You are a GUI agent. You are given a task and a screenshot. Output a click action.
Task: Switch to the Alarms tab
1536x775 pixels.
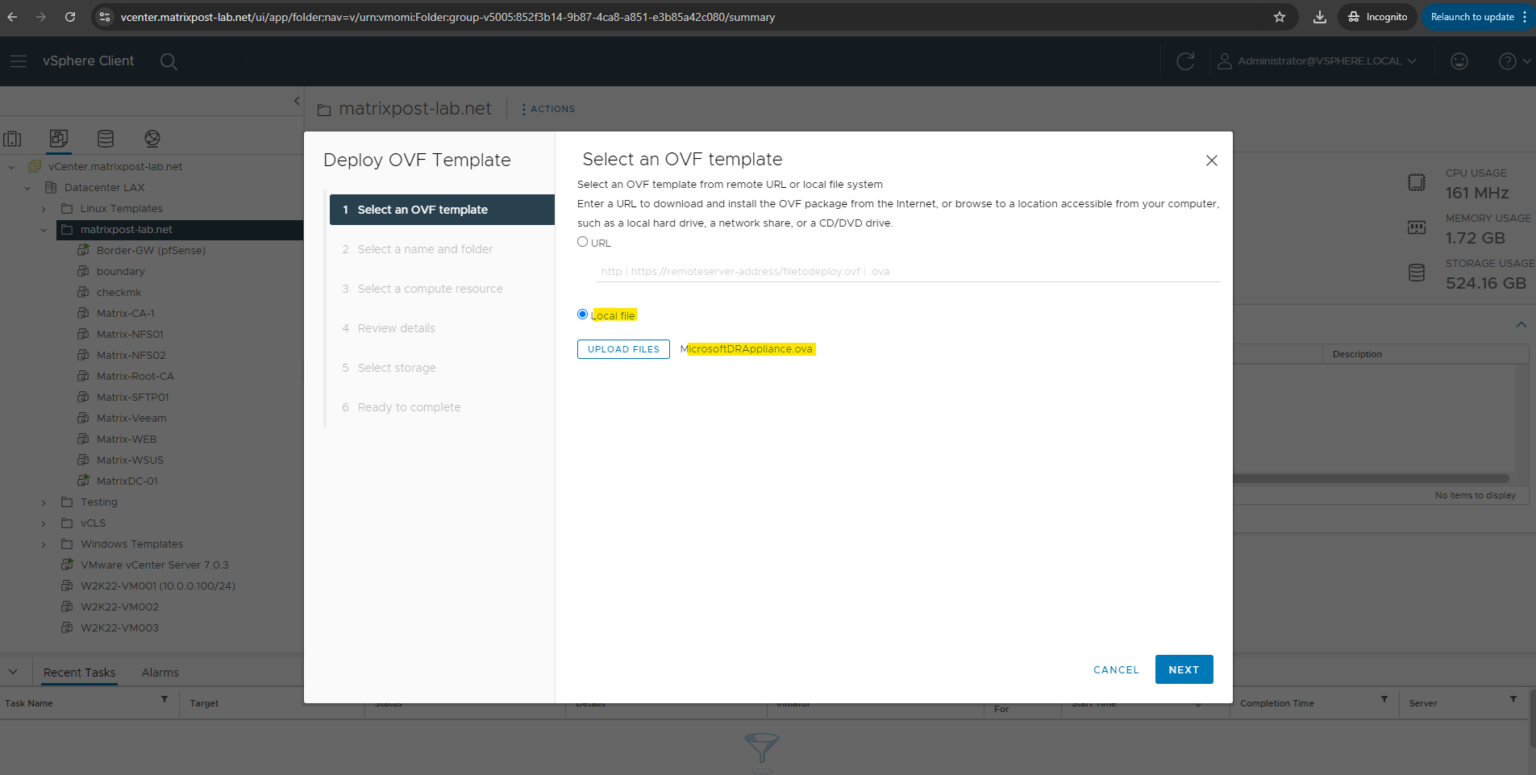point(159,671)
